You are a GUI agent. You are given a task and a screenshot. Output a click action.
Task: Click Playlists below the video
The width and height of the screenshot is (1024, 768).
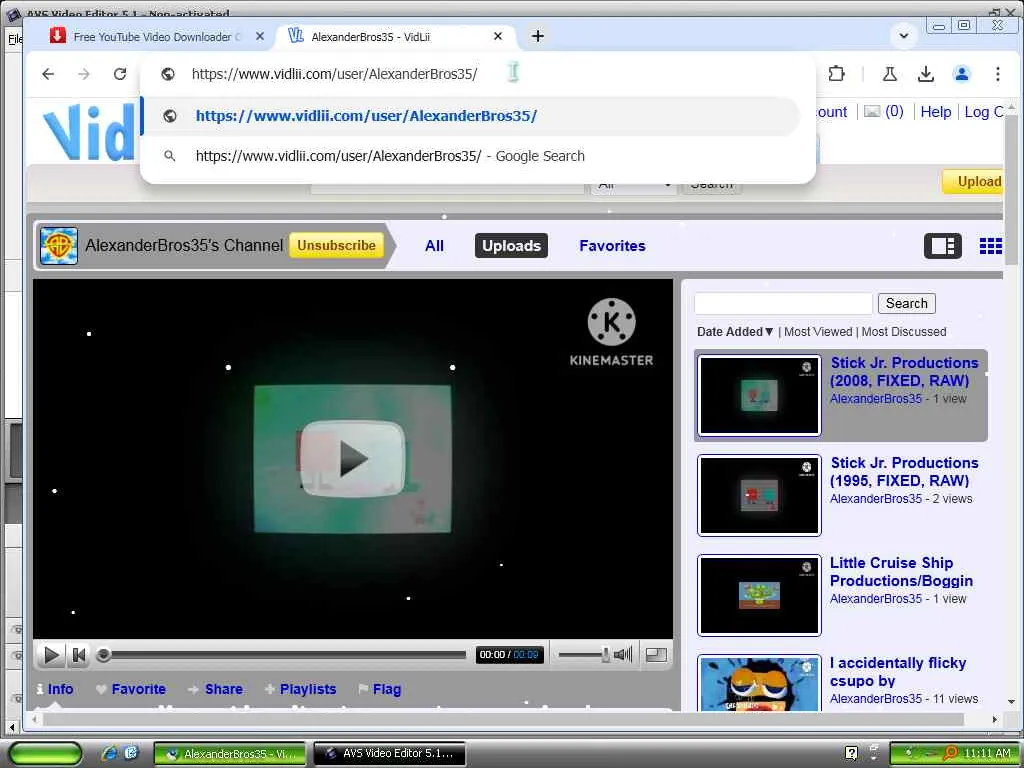(300, 689)
